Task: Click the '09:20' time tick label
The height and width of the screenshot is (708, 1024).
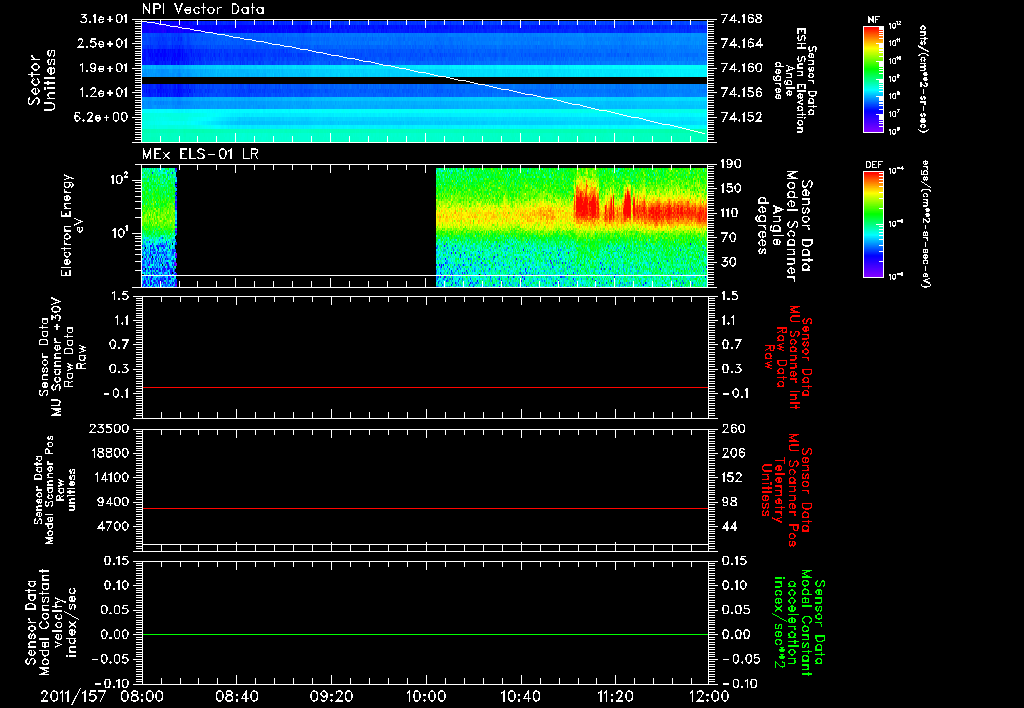Action: (x=331, y=696)
